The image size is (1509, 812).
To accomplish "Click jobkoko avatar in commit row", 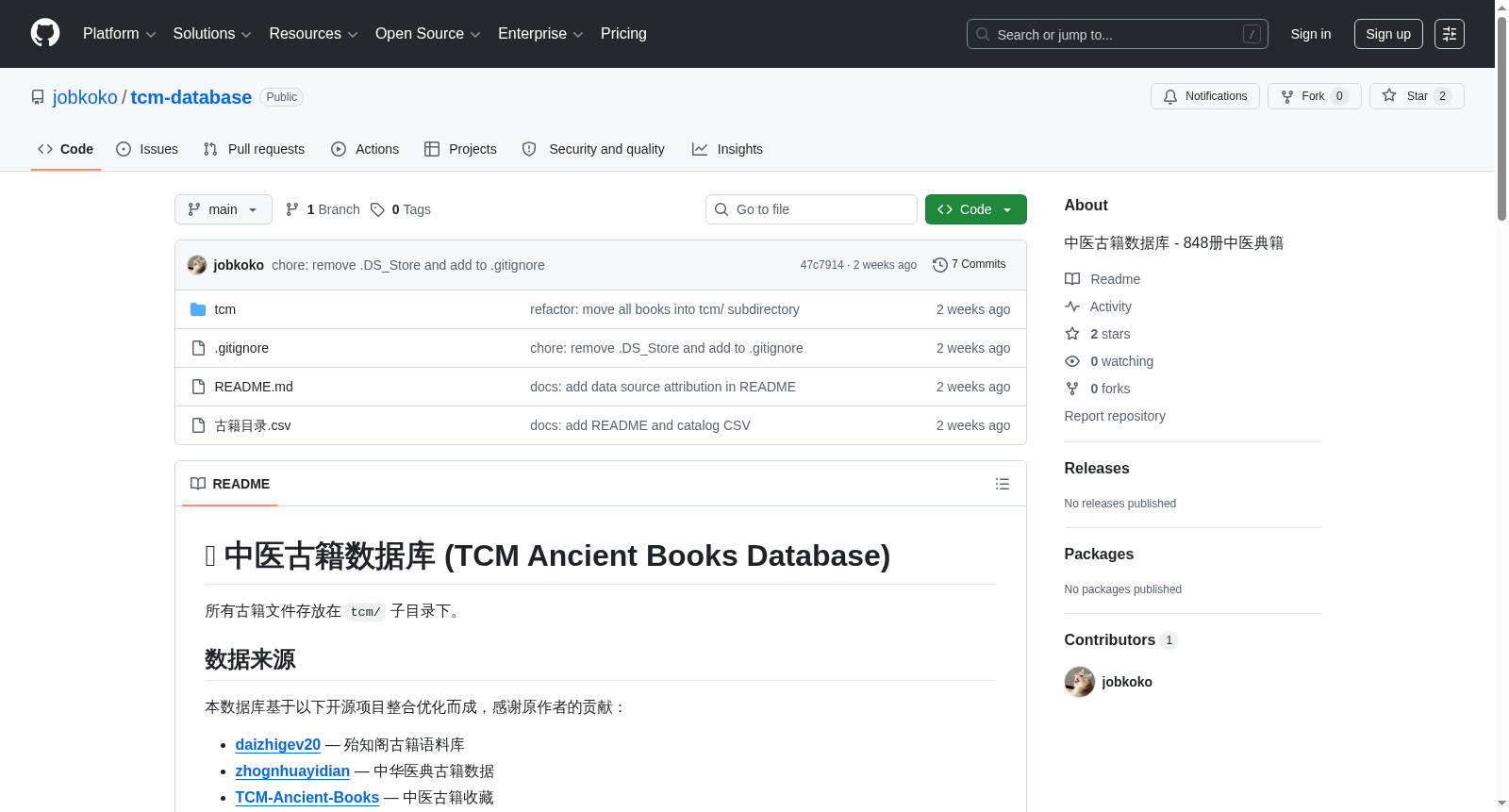I will coord(197,265).
